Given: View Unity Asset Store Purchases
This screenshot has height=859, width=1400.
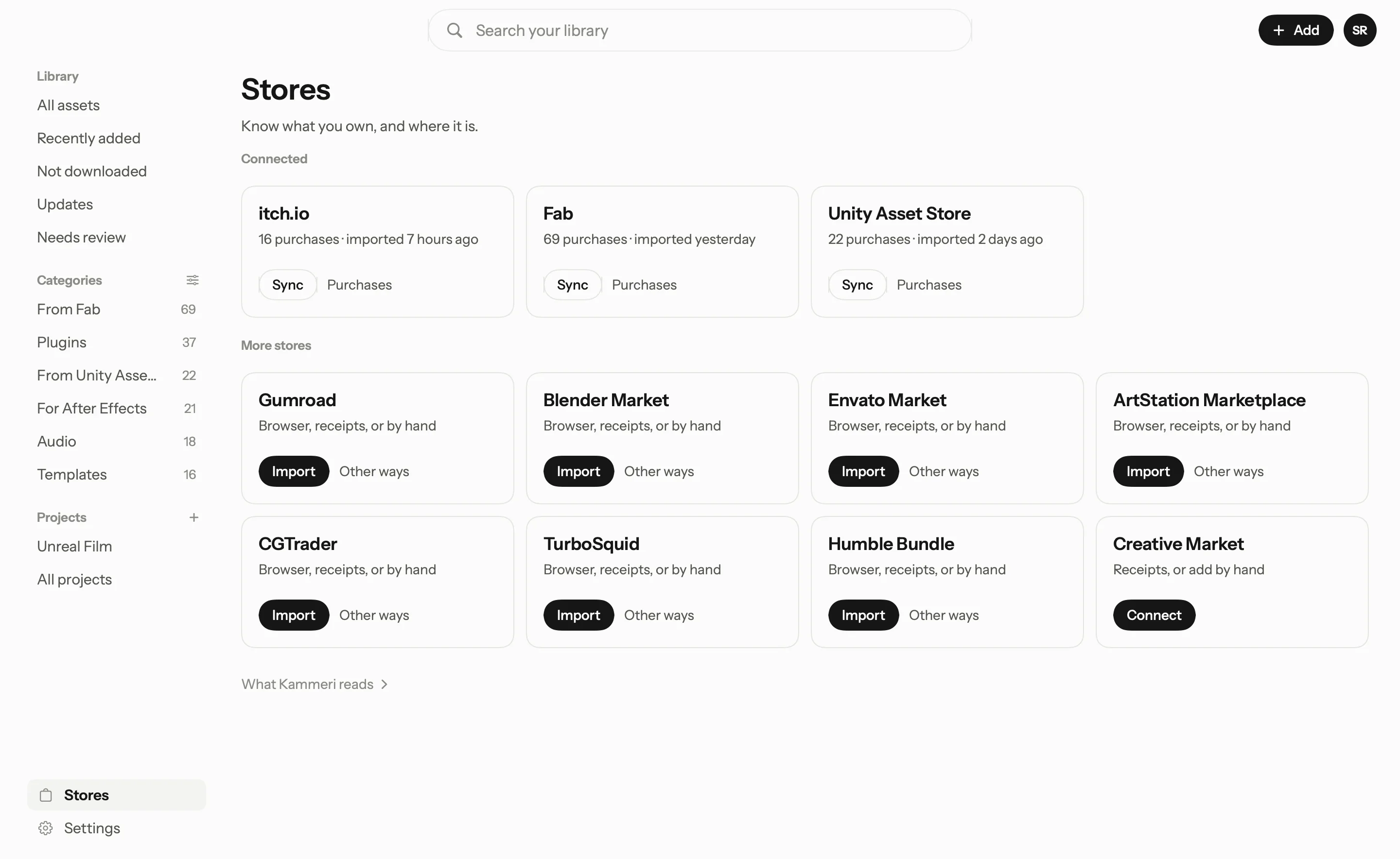Looking at the screenshot, I should coord(929,285).
